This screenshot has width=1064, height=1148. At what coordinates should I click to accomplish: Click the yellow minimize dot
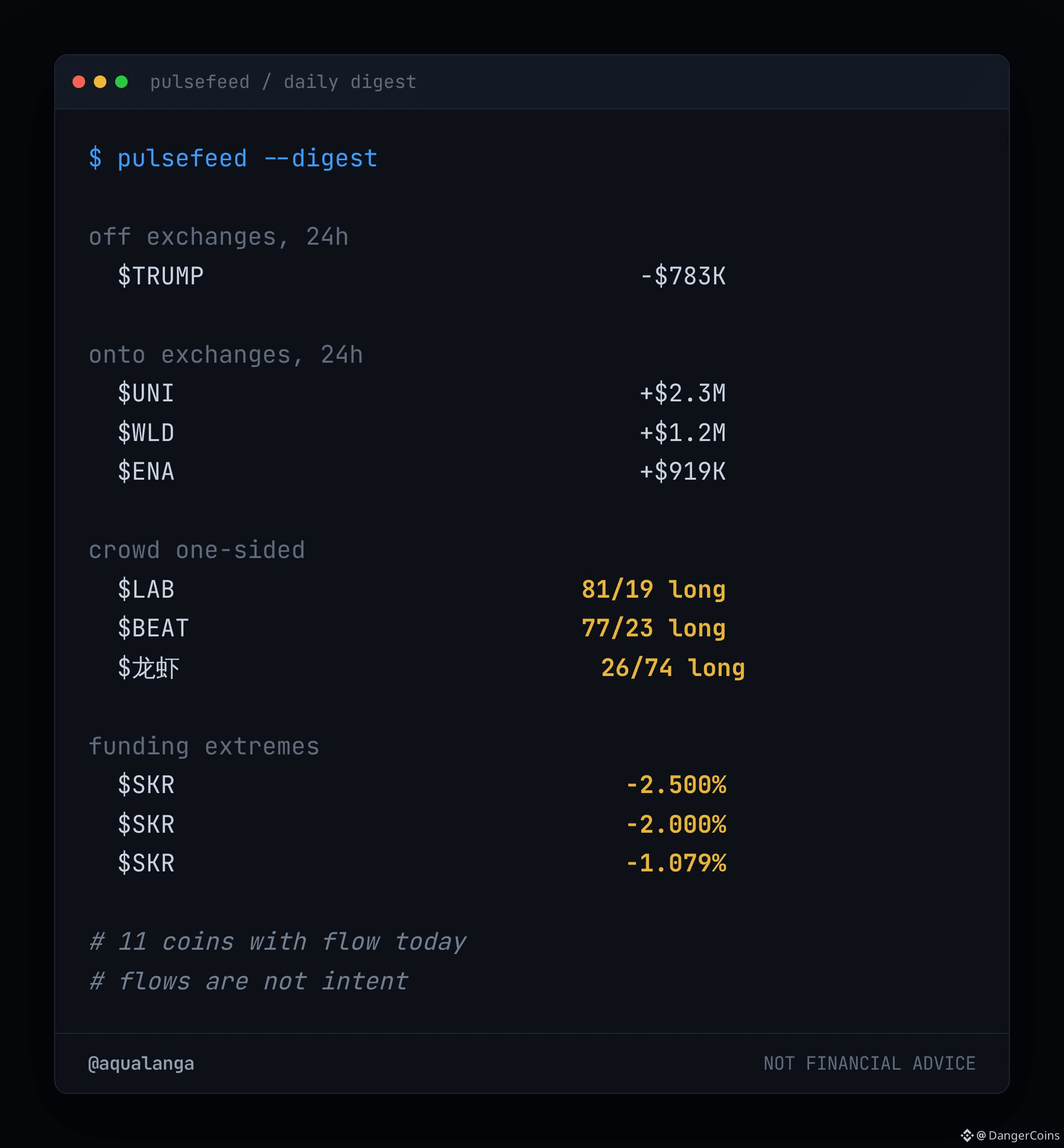100,82
